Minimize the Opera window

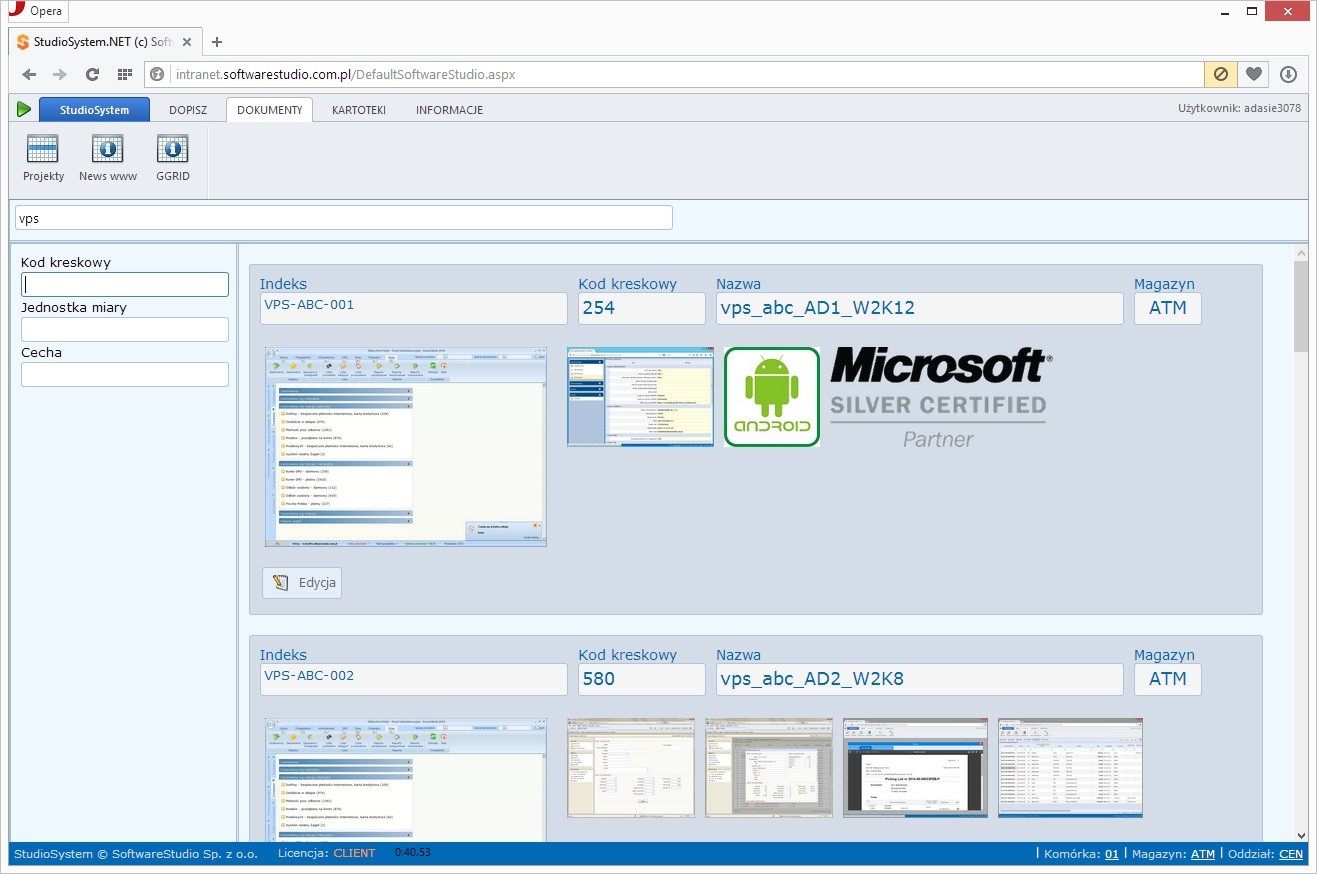pos(1227,11)
